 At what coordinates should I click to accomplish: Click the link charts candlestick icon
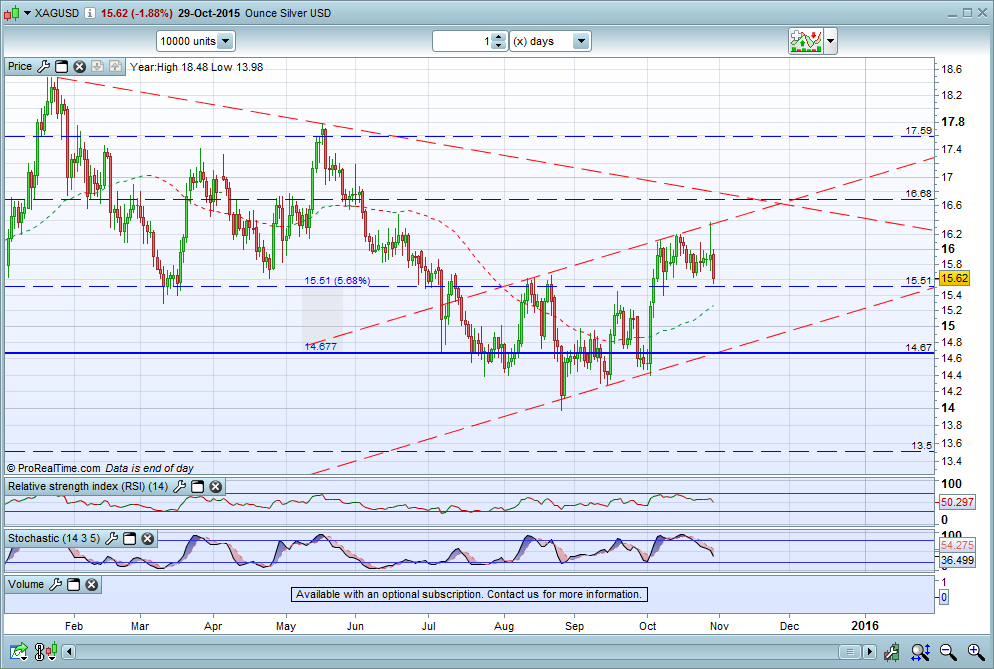pyautogui.click(x=46, y=651)
